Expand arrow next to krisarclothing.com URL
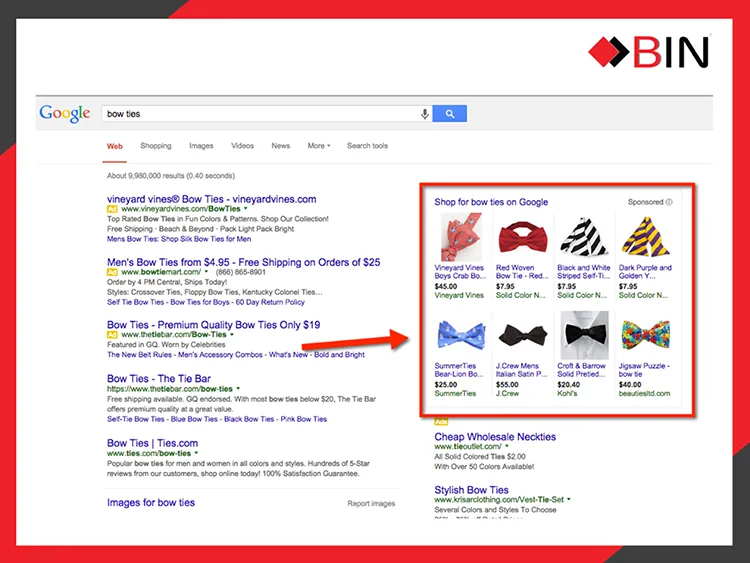This screenshot has width=750, height=563. tap(569, 499)
